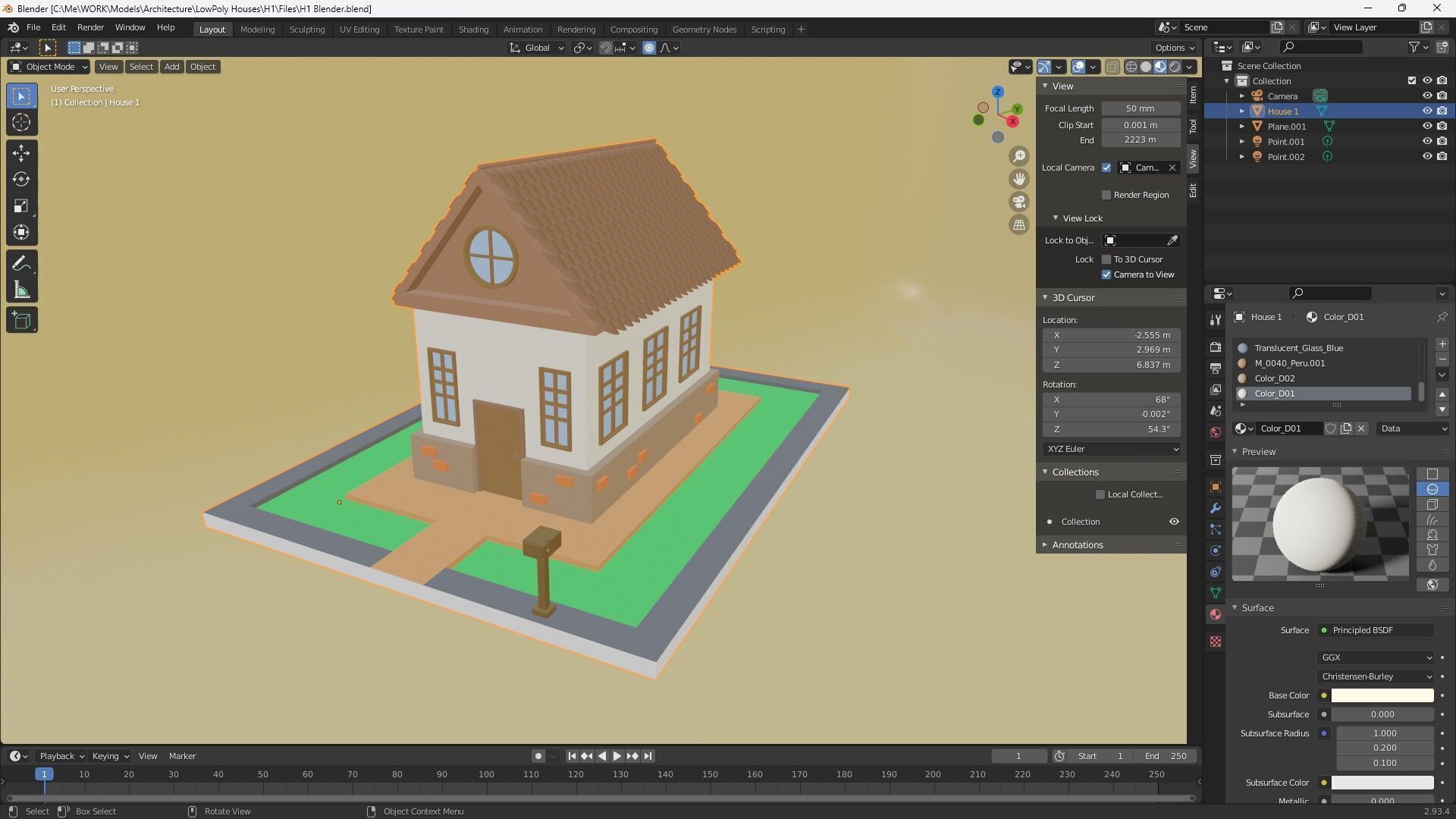The image size is (1456, 819).
Task: Click the pan view hand icon
Action: tap(1019, 179)
